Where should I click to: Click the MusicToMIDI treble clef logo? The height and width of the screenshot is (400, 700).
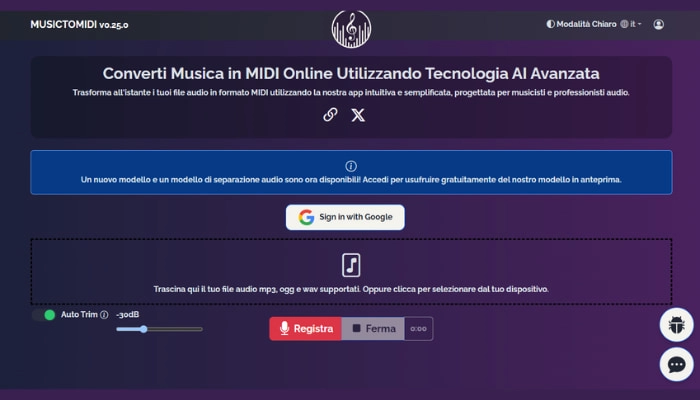351,29
